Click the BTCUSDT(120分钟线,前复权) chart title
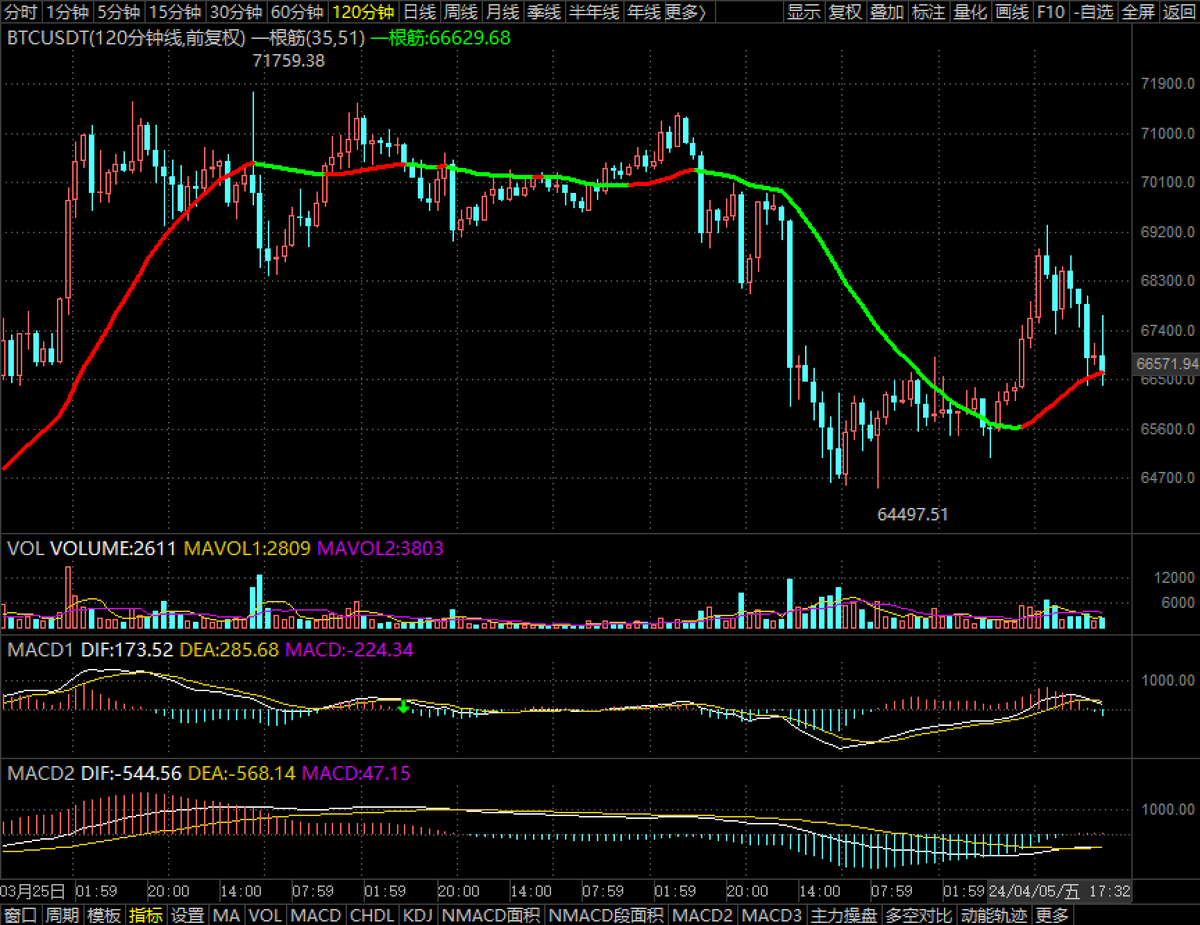The width and height of the screenshot is (1200, 925). [125, 38]
